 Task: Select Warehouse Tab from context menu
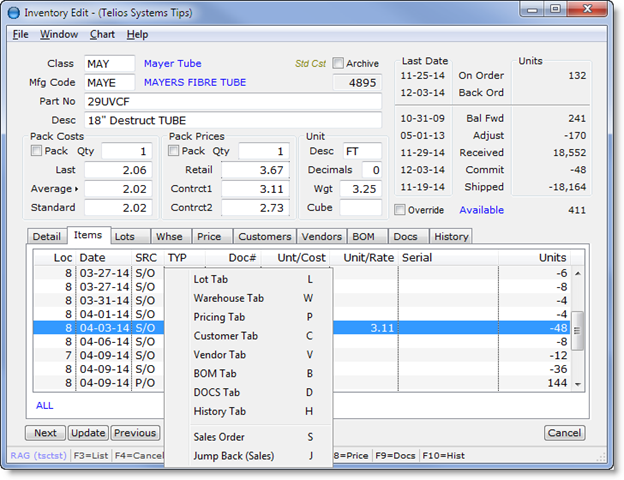pos(228,298)
